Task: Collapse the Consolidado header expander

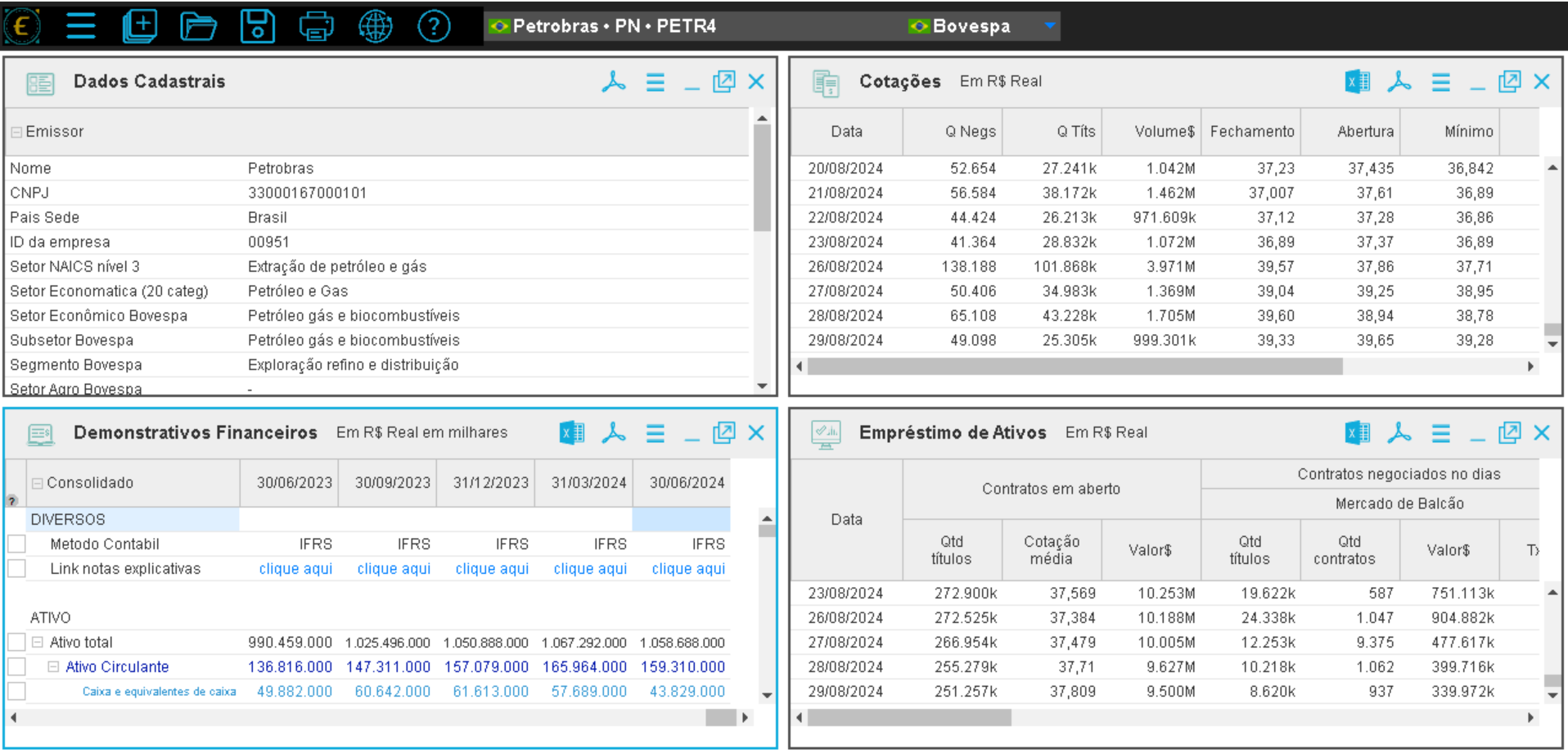Action: click(38, 483)
